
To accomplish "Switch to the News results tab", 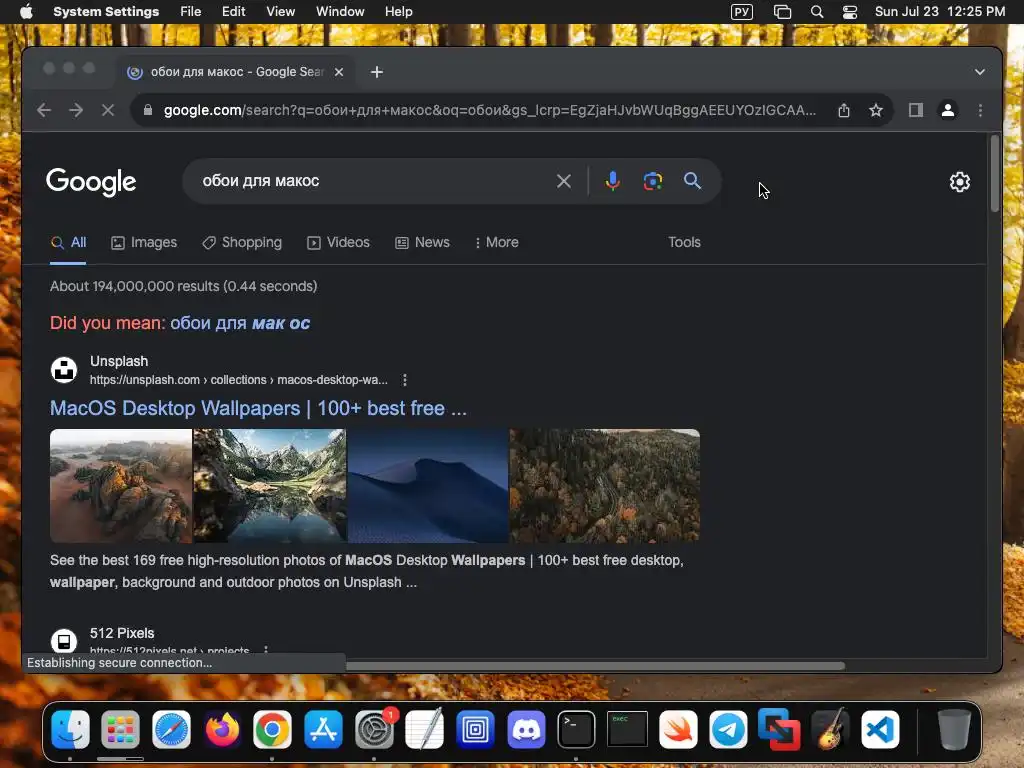I will pyautogui.click(x=423, y=242).
